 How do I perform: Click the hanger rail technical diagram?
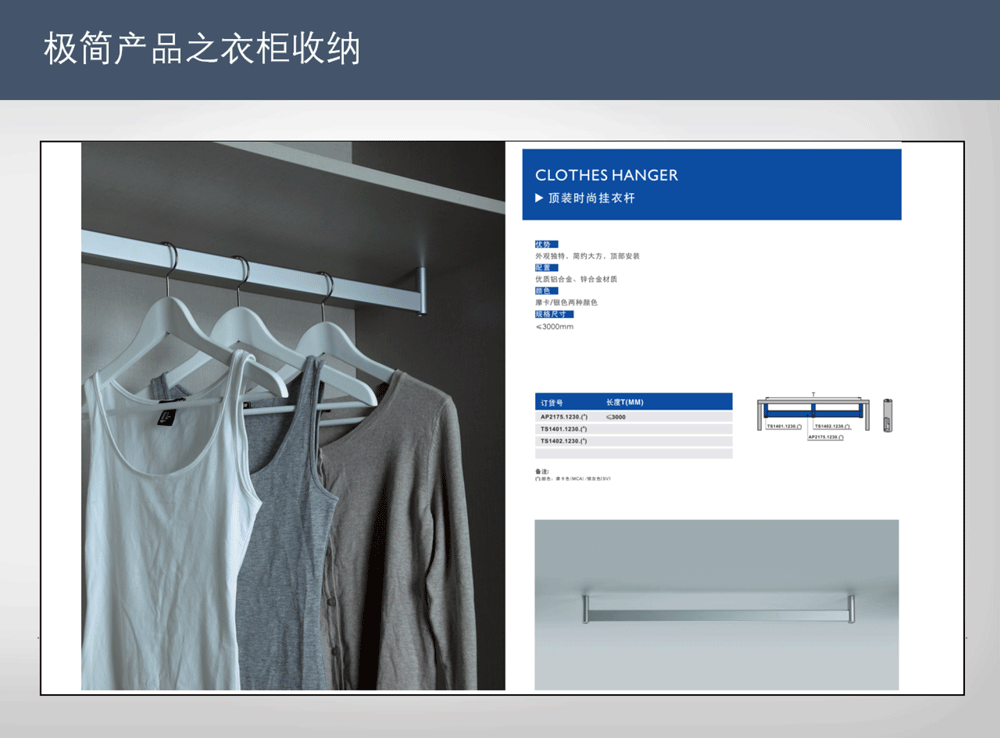pos(812,414)
